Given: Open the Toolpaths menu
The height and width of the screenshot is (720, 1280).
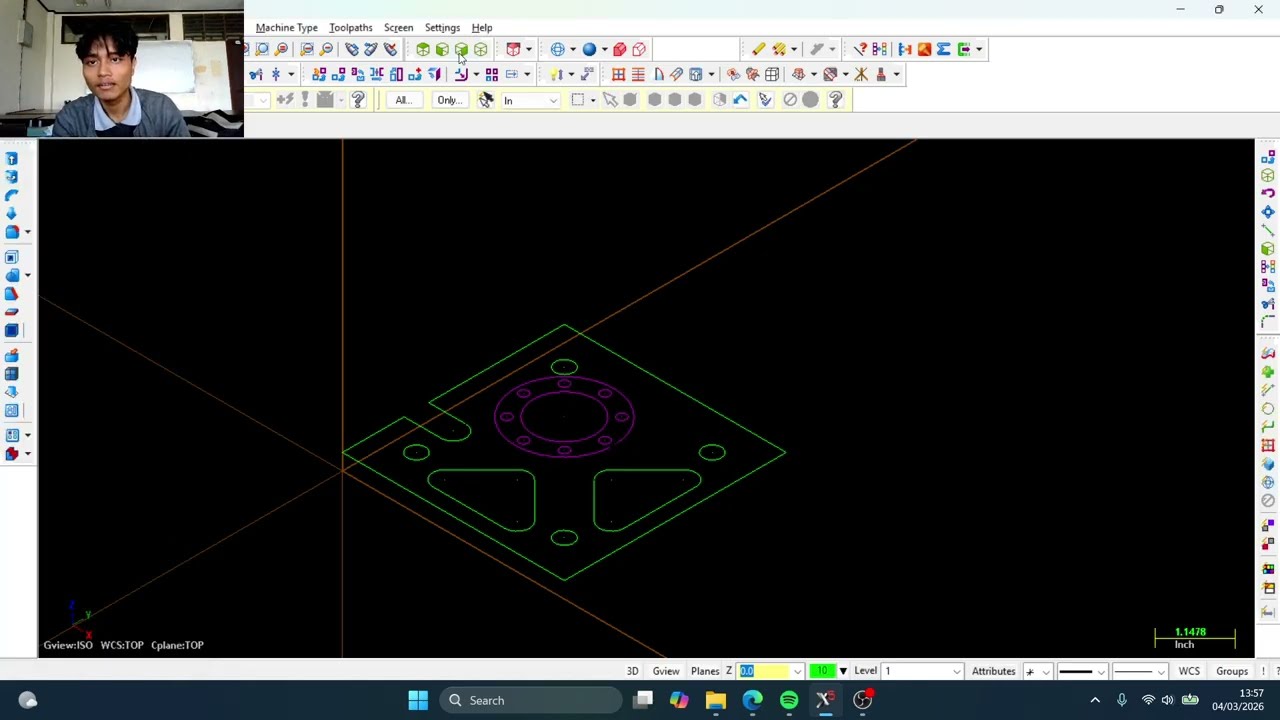Looking at the screenshot, I should 350,27.
